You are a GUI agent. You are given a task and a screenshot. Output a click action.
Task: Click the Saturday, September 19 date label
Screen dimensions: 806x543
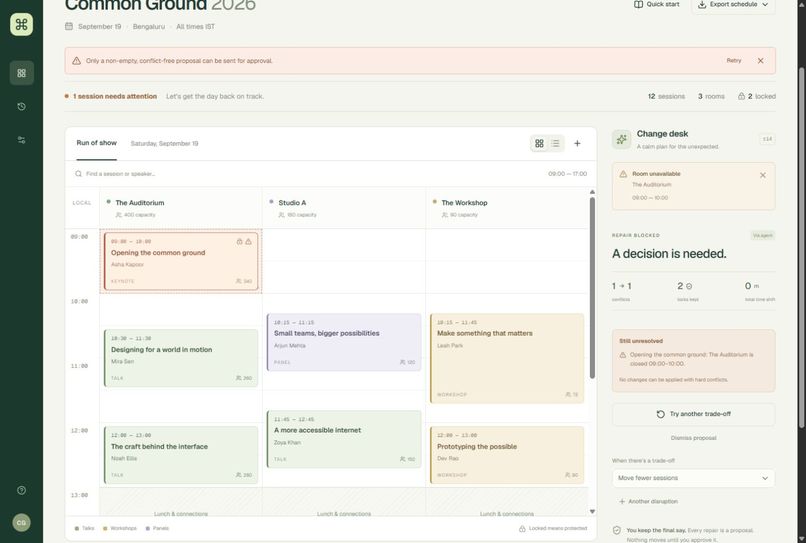point(164,143)
